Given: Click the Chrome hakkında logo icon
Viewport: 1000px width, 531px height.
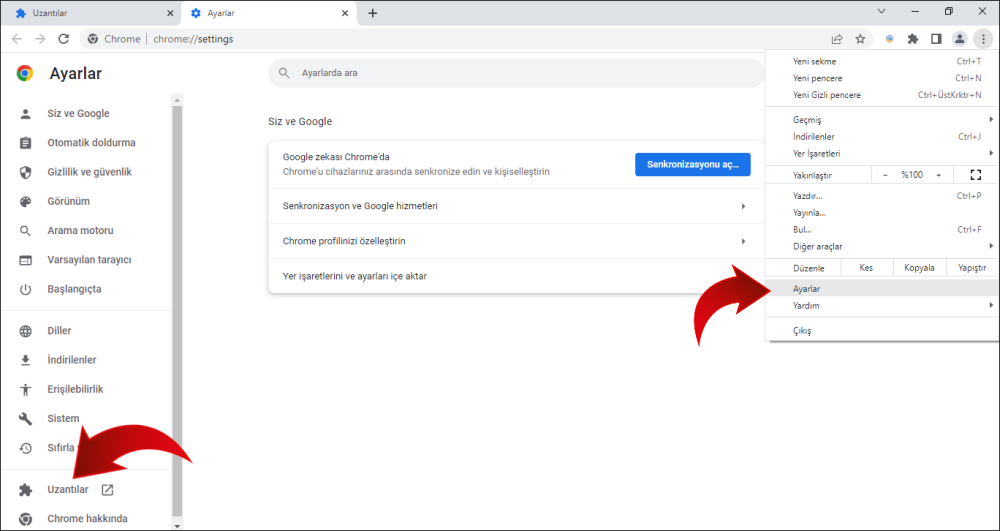Looking at the screenshot, I should point(26,519).
